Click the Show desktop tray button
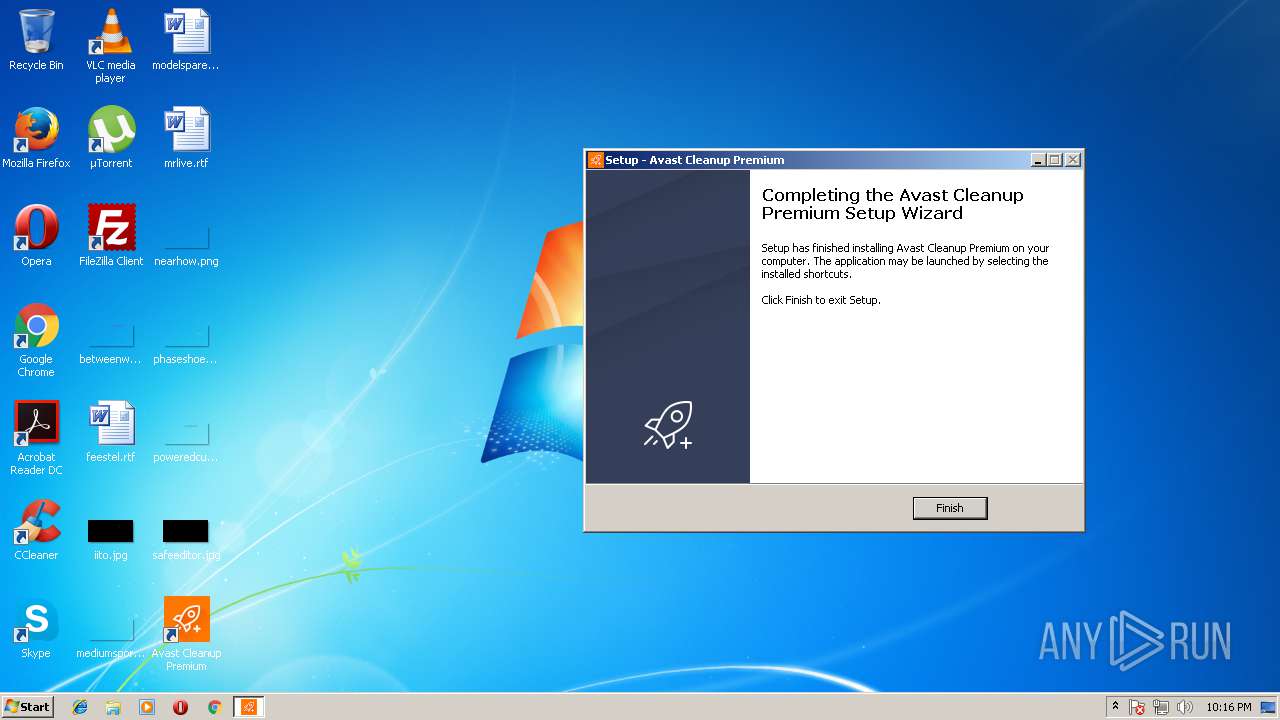Image resolution: width=1280 pixels, height=720 pixels. 1269,707
